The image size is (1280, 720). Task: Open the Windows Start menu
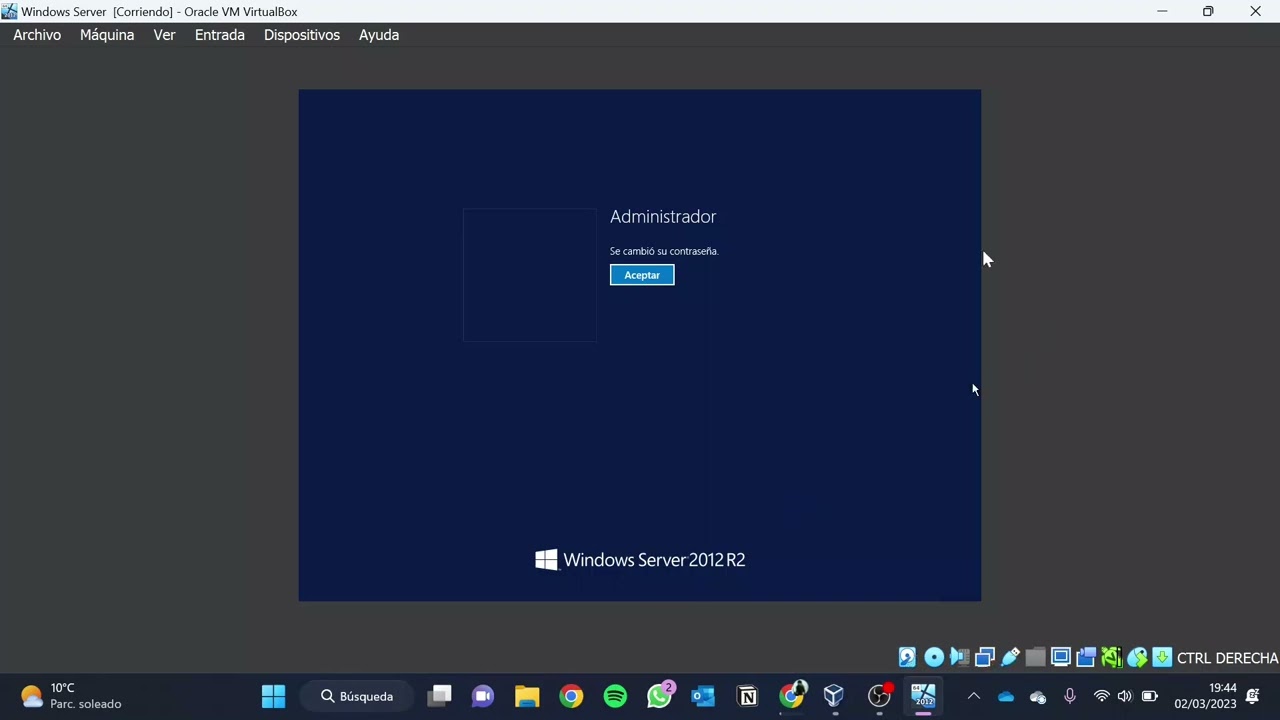coord(273,696)
